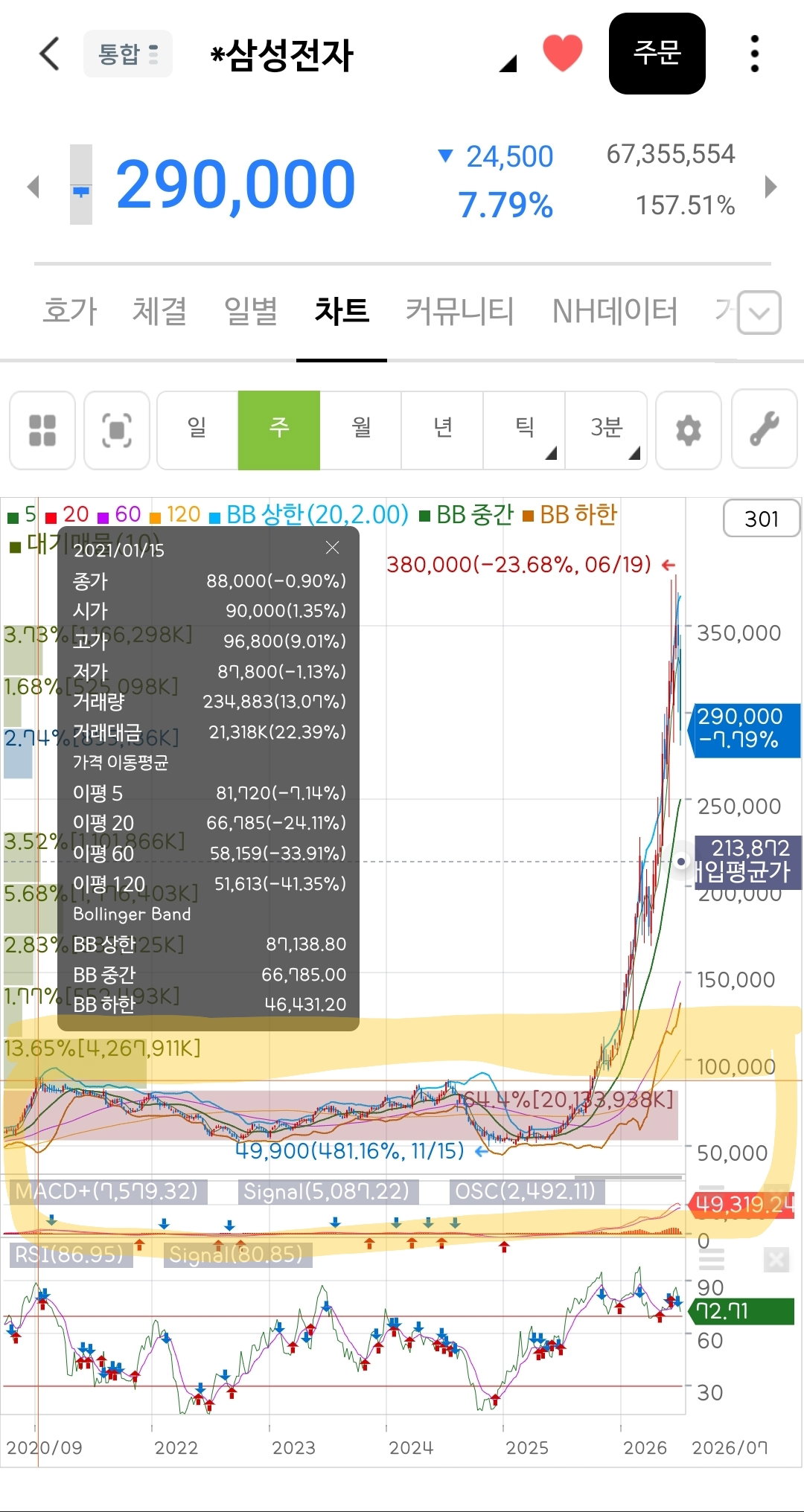804x1512 pixels.
Task: Open the 3분 minute interval dropdown
Action: pos(606,430)
